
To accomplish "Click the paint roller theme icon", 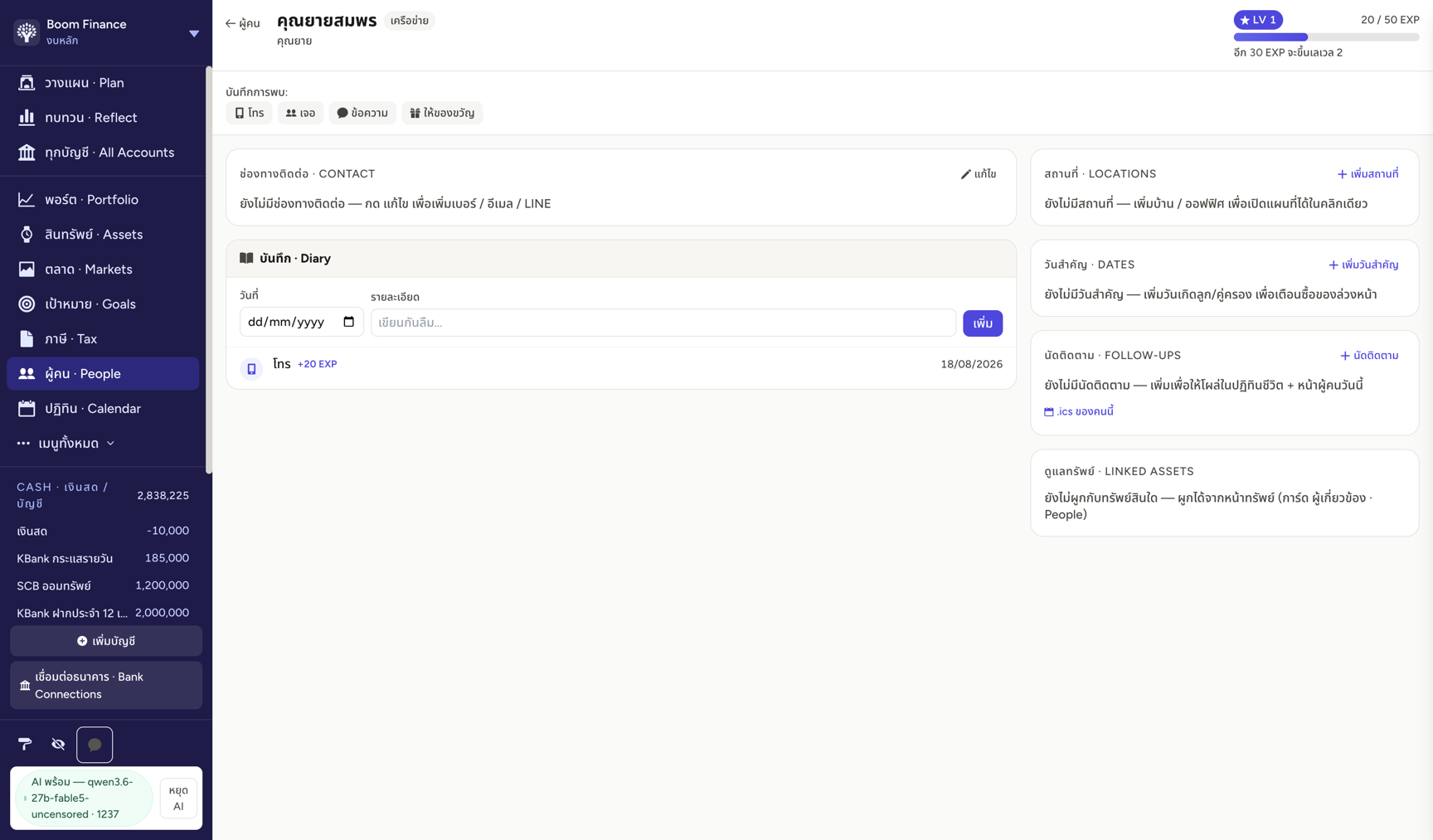I will (x=25, y=745).
